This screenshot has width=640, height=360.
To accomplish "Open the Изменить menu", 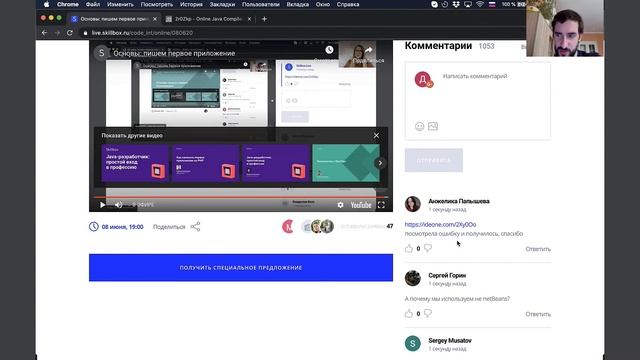I will (120, 4).
